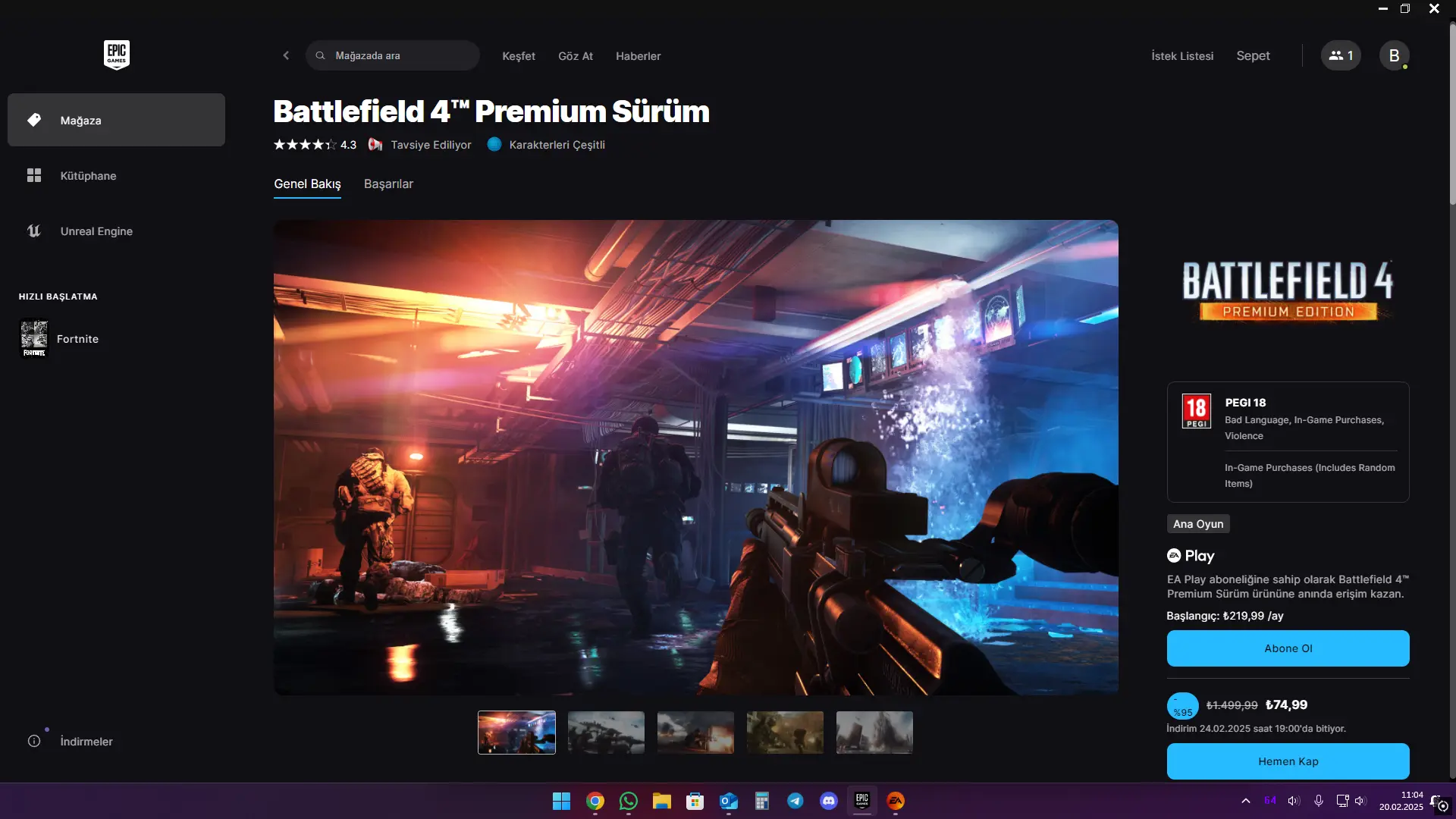Viewport: 1456px width, 819px height.
Task: Go back with the back arrow
Action: pos(286,55)
